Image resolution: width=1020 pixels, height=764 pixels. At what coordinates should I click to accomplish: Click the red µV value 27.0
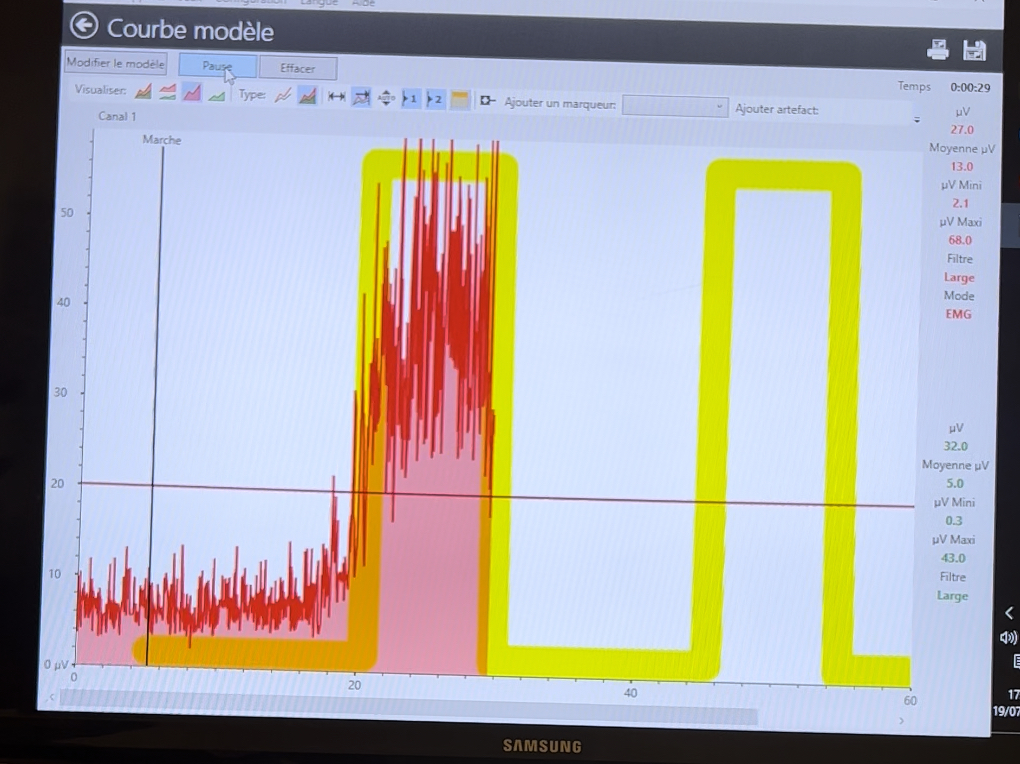click(962, 130)
